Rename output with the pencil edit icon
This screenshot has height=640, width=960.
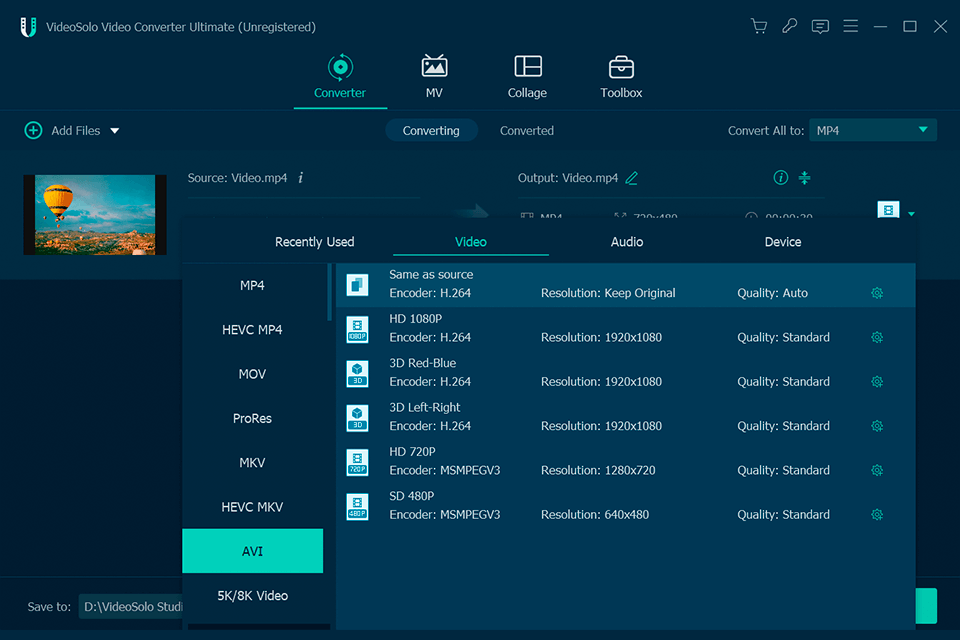632,177
